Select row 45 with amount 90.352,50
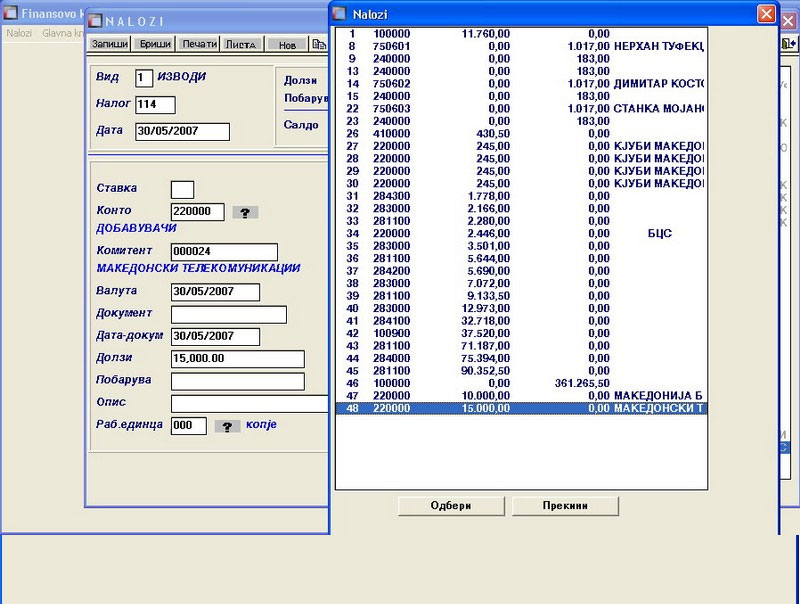Screen dimensions: 800x604 [521, 371]
